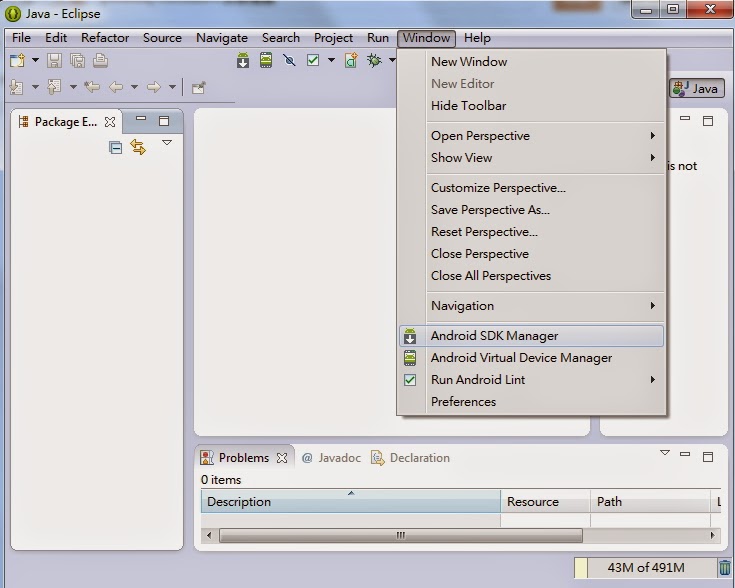Open the File menu

22,38
